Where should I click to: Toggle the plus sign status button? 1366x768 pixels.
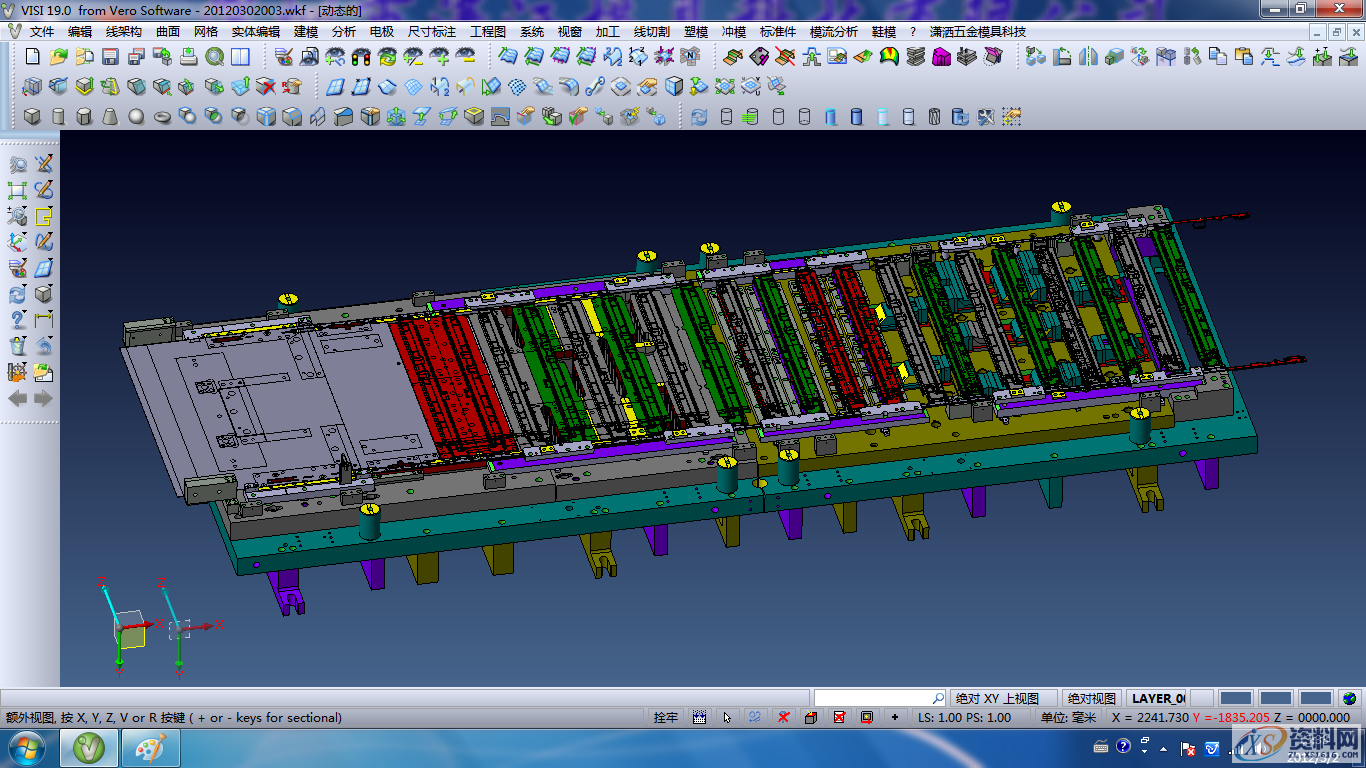click(x=894, y=717)
